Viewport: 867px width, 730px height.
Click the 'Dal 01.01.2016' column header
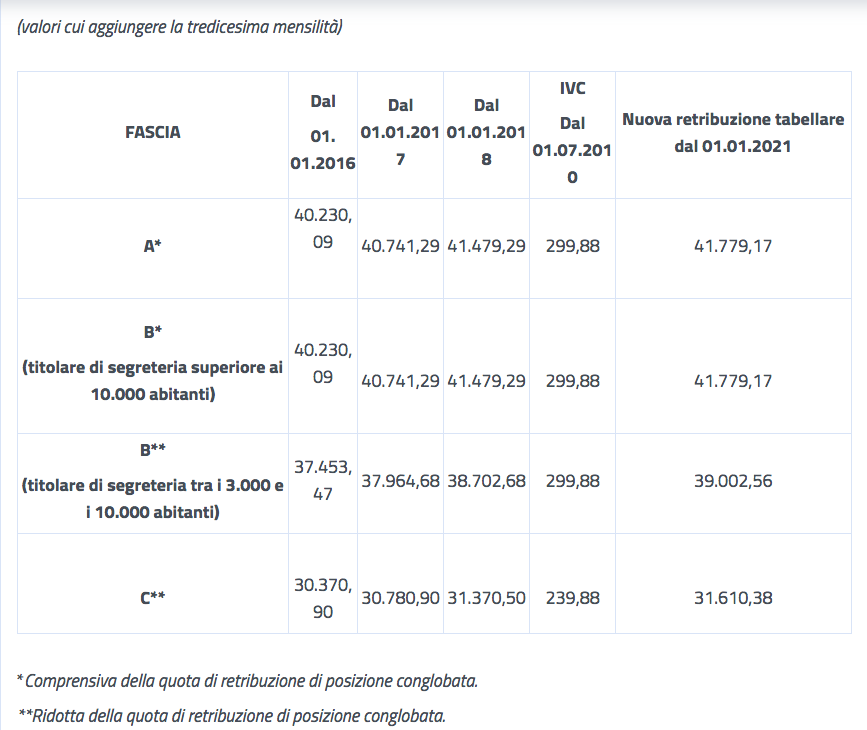point(323,132)
